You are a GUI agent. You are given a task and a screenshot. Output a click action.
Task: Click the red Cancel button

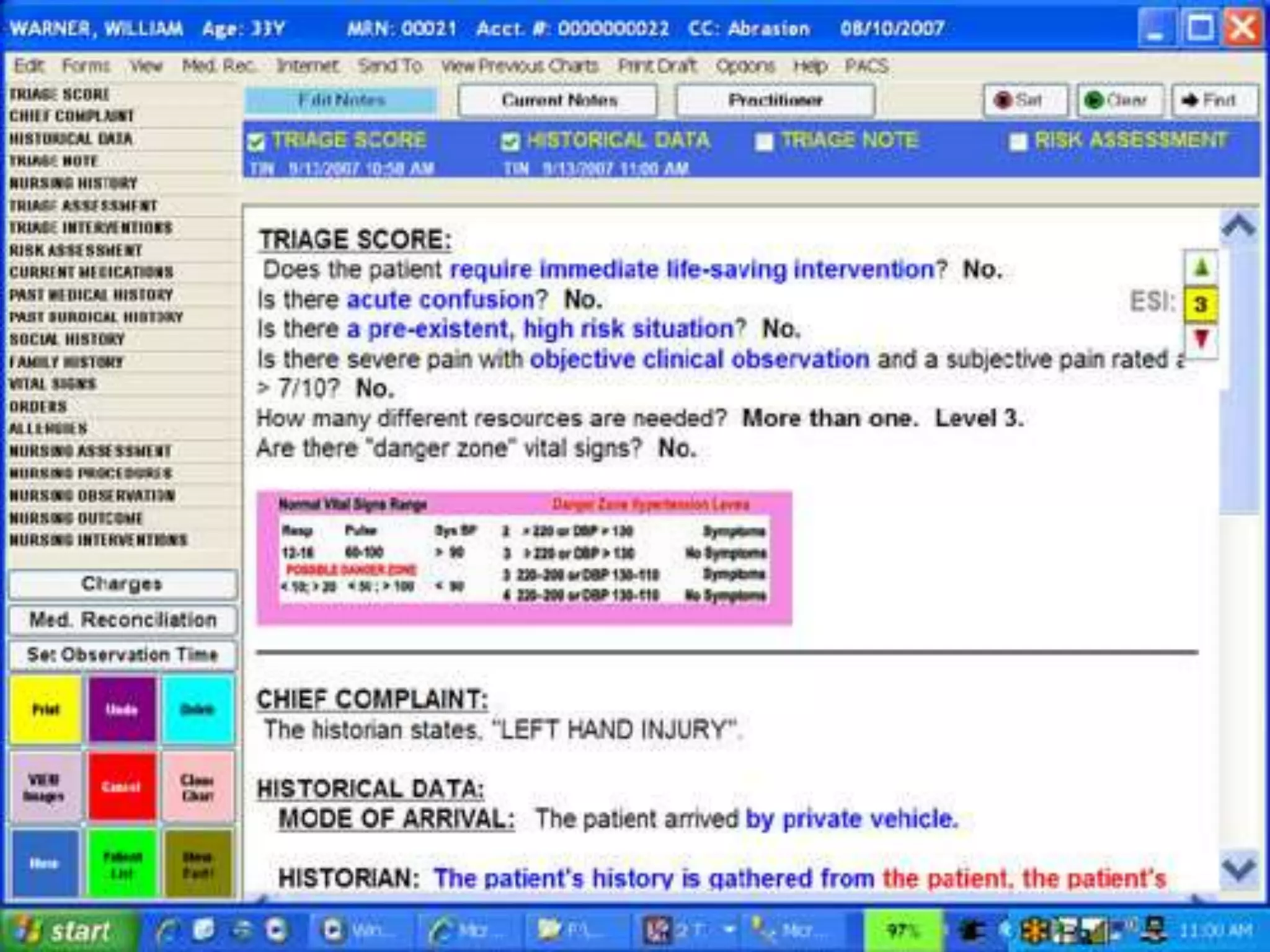(122, 787)
